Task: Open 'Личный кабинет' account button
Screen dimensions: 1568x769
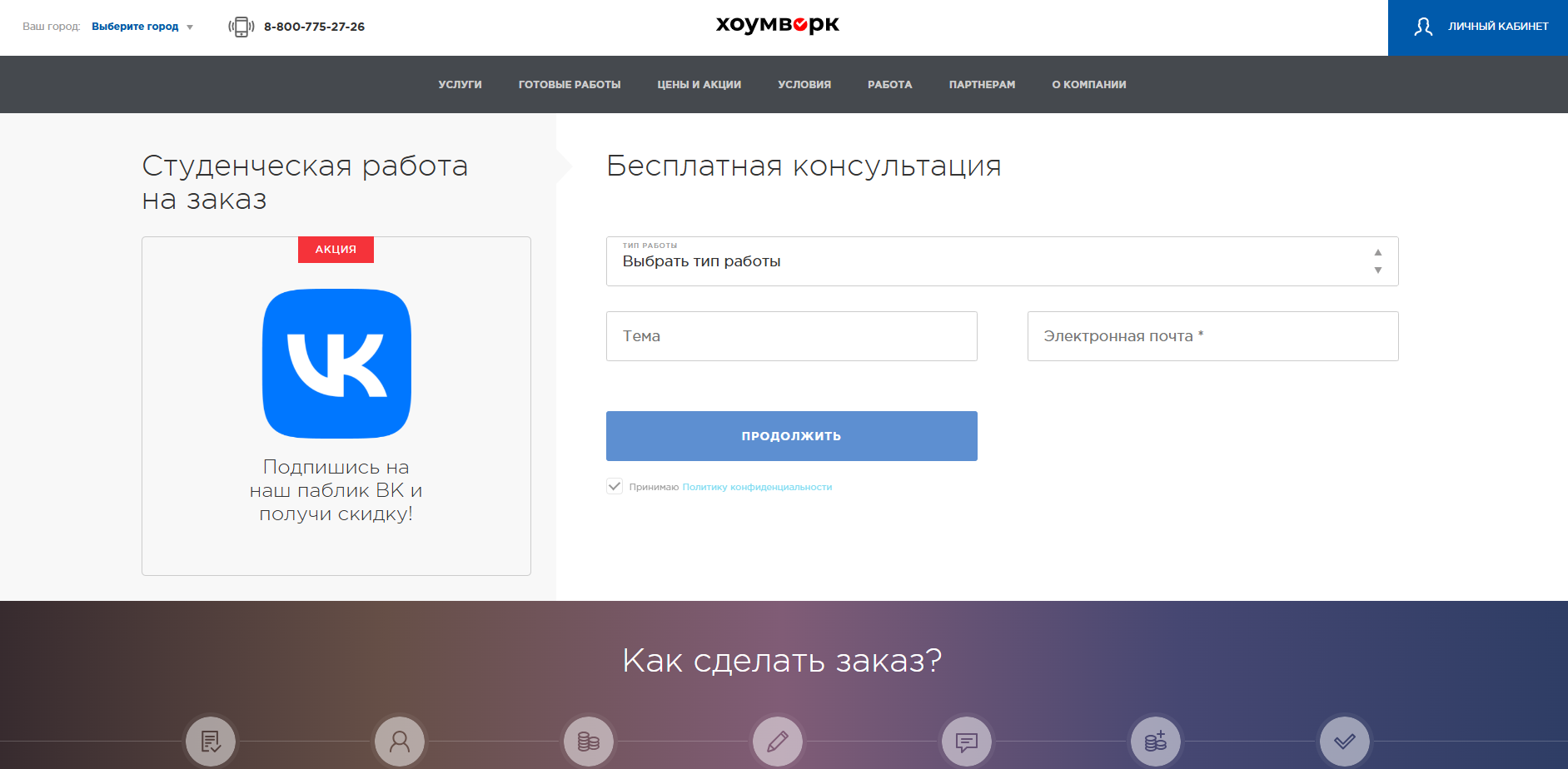Action: point(1478,27)
